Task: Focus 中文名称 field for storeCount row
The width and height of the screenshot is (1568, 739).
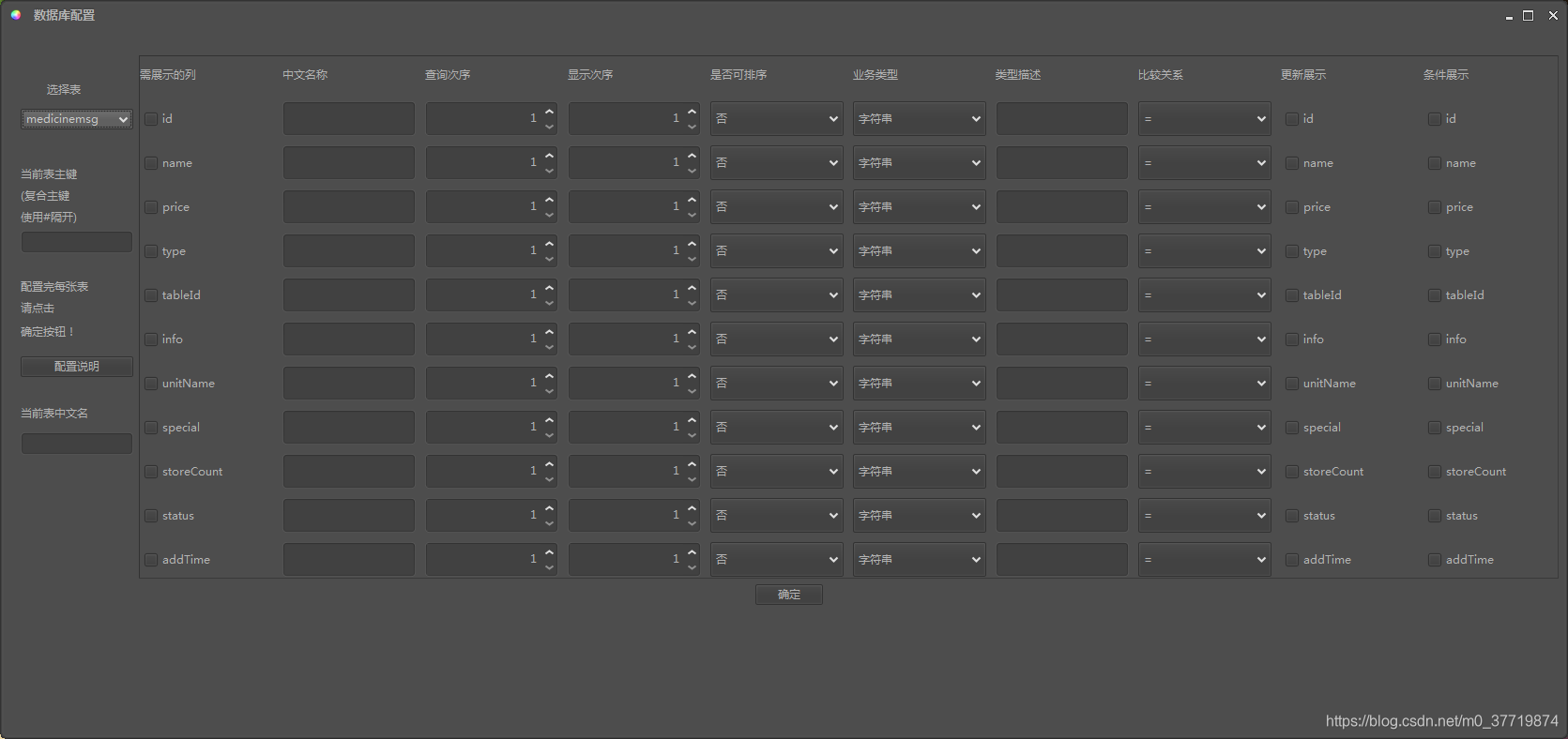Action: click(x=349, y=472)
